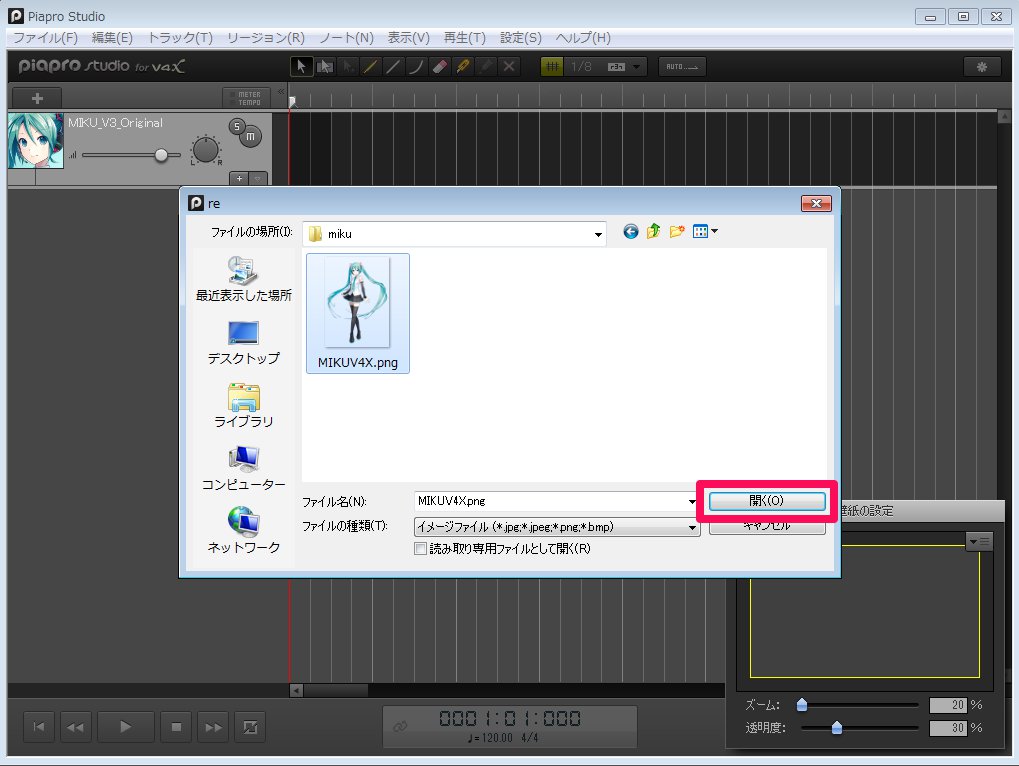Open the 再生(T) menu

pyautogui.click(x=464, y=38)
